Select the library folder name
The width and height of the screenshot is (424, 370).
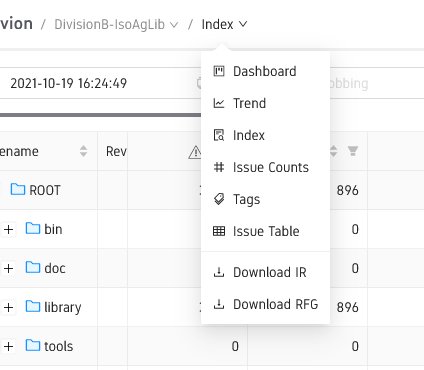63,307
